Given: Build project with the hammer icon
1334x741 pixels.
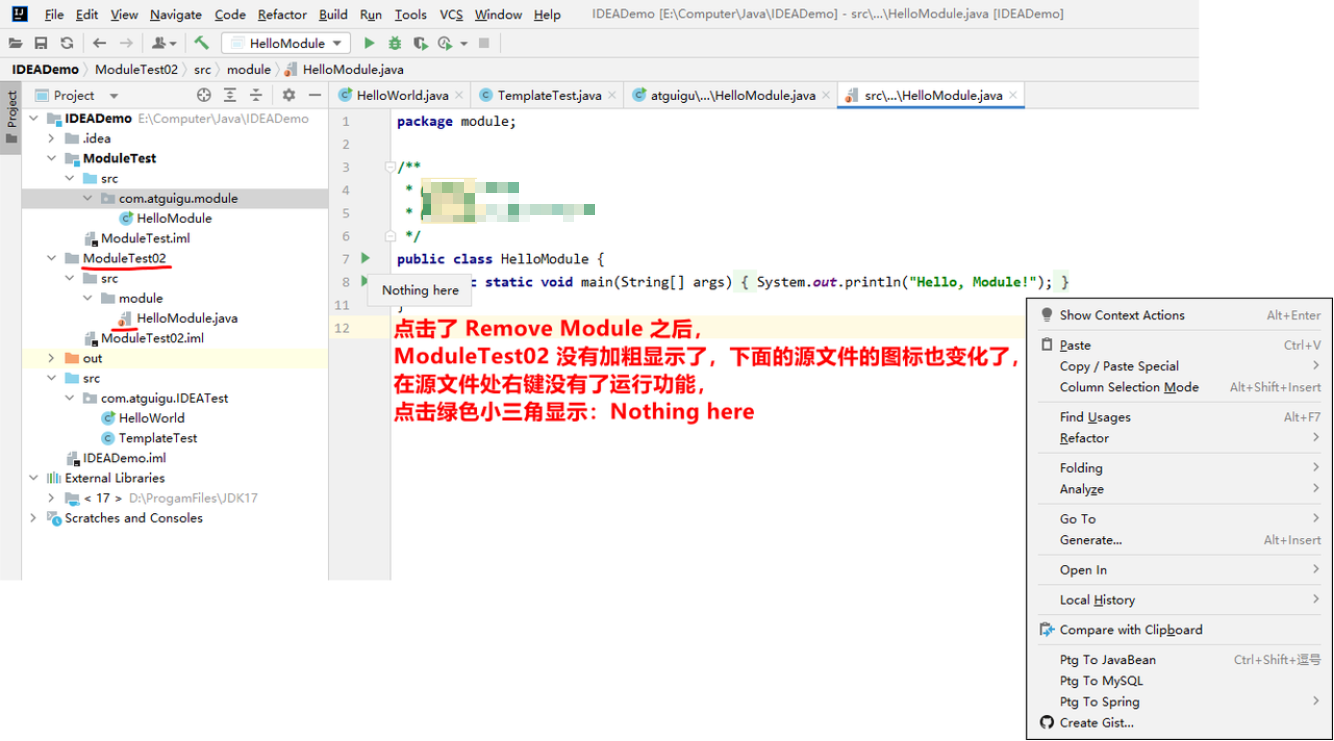Looking at the screenshot, I should coord(202,43).
